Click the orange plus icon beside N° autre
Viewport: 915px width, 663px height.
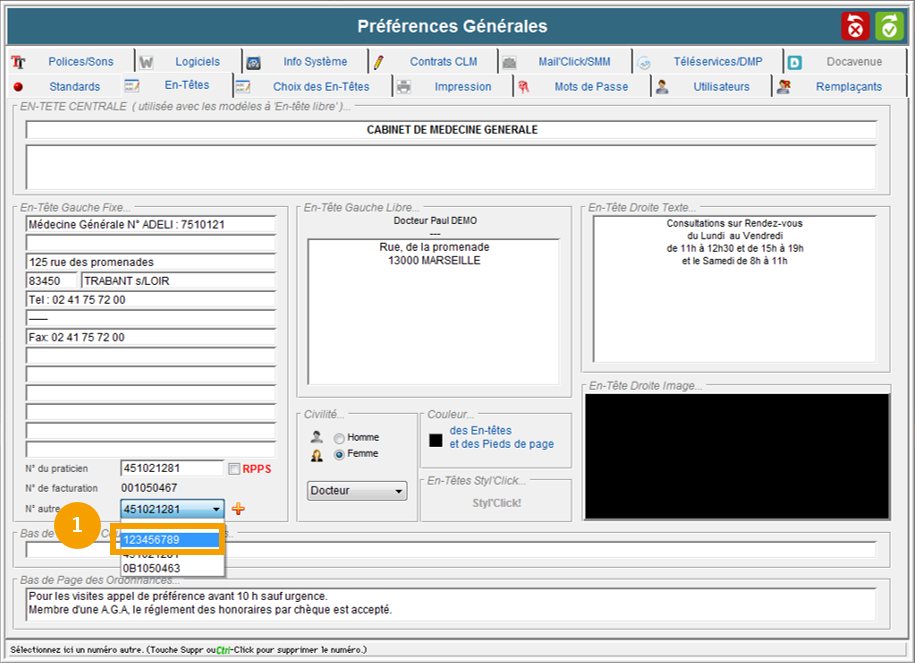click(x=238, y=509)
